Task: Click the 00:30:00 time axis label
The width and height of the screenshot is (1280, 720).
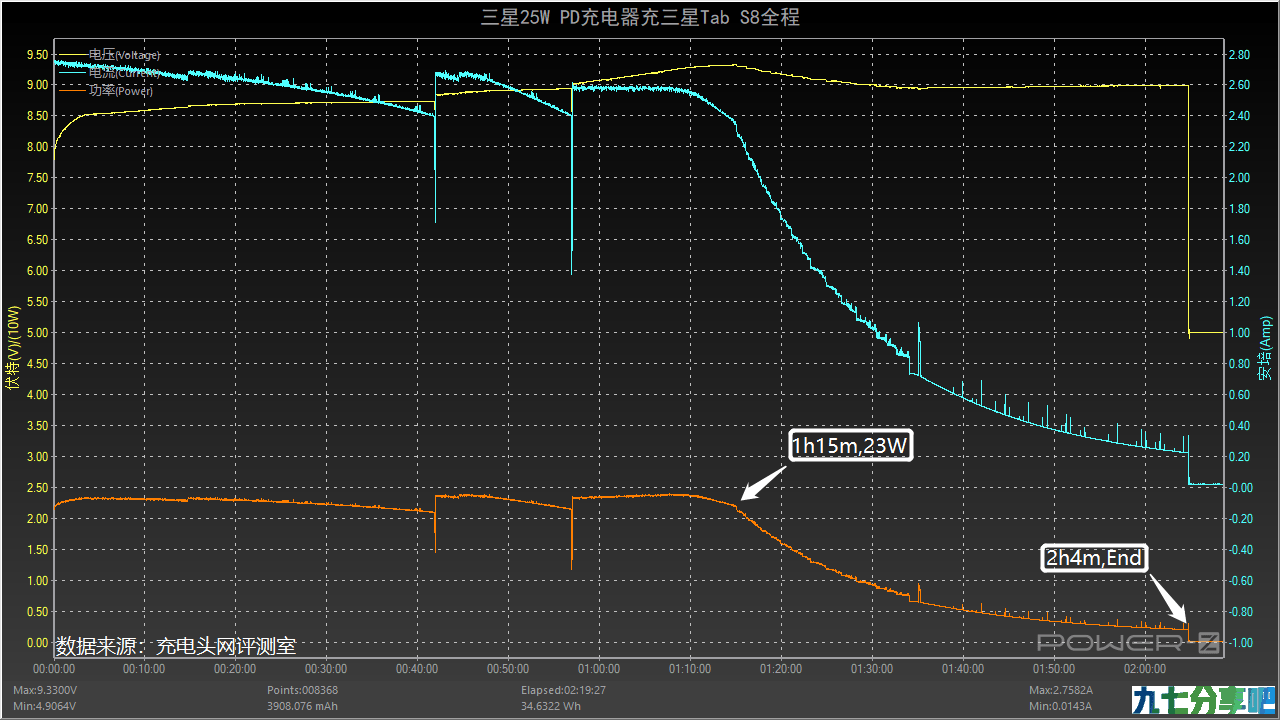Action: [327, 669]
